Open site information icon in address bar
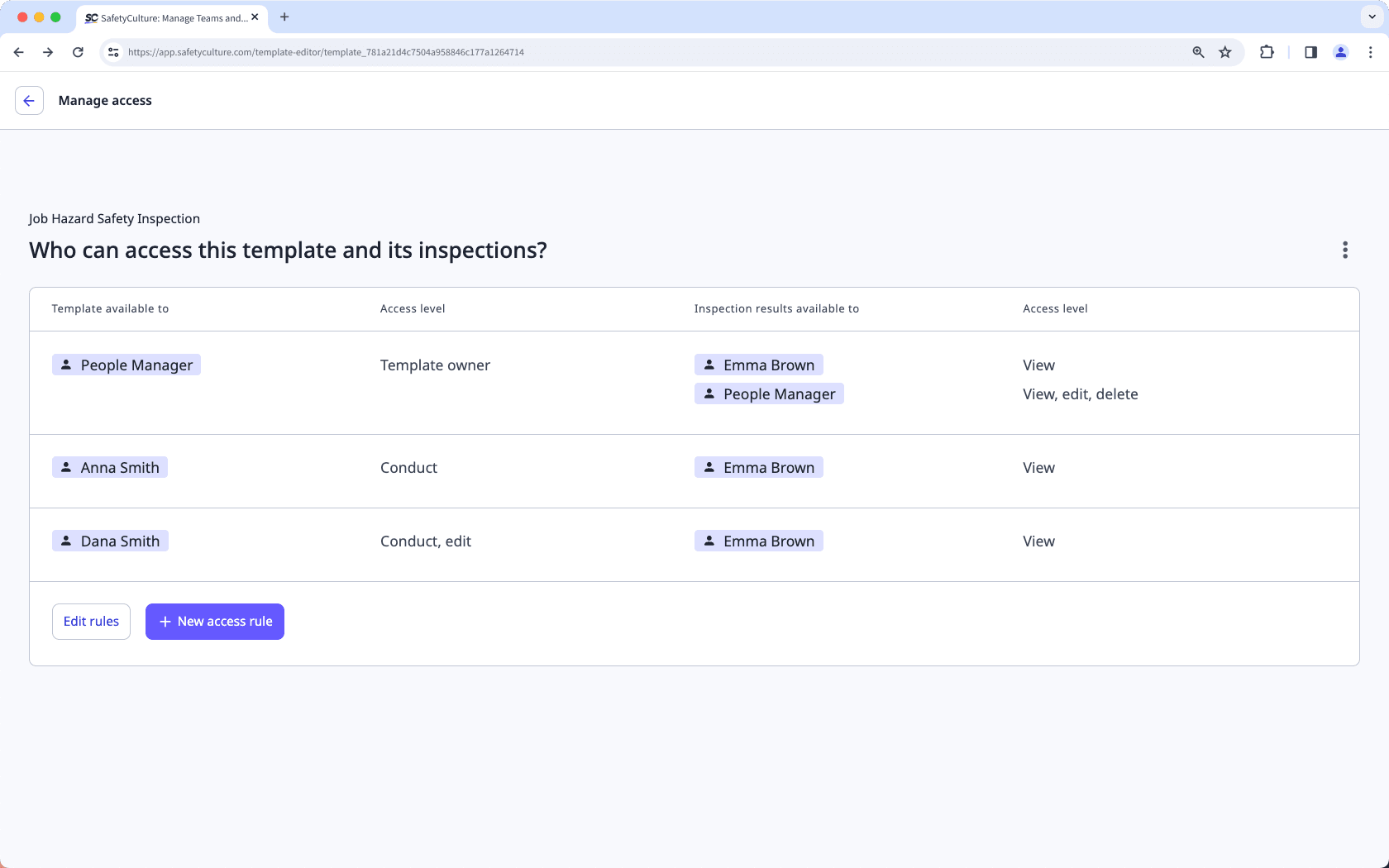This screenshot has height=868, width=1389. click(112, 52)
